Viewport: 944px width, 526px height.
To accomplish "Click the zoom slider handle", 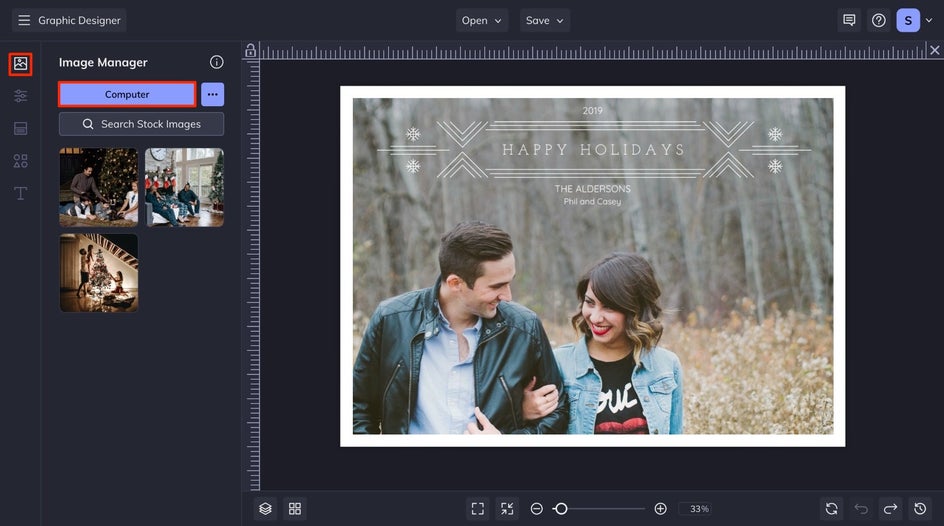I will (x=561, y=509).
